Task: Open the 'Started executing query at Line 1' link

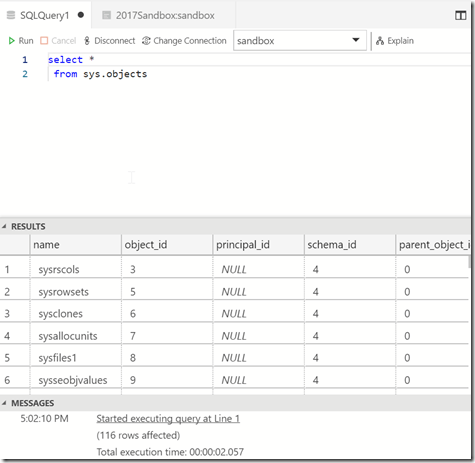Action: [168, 419]
